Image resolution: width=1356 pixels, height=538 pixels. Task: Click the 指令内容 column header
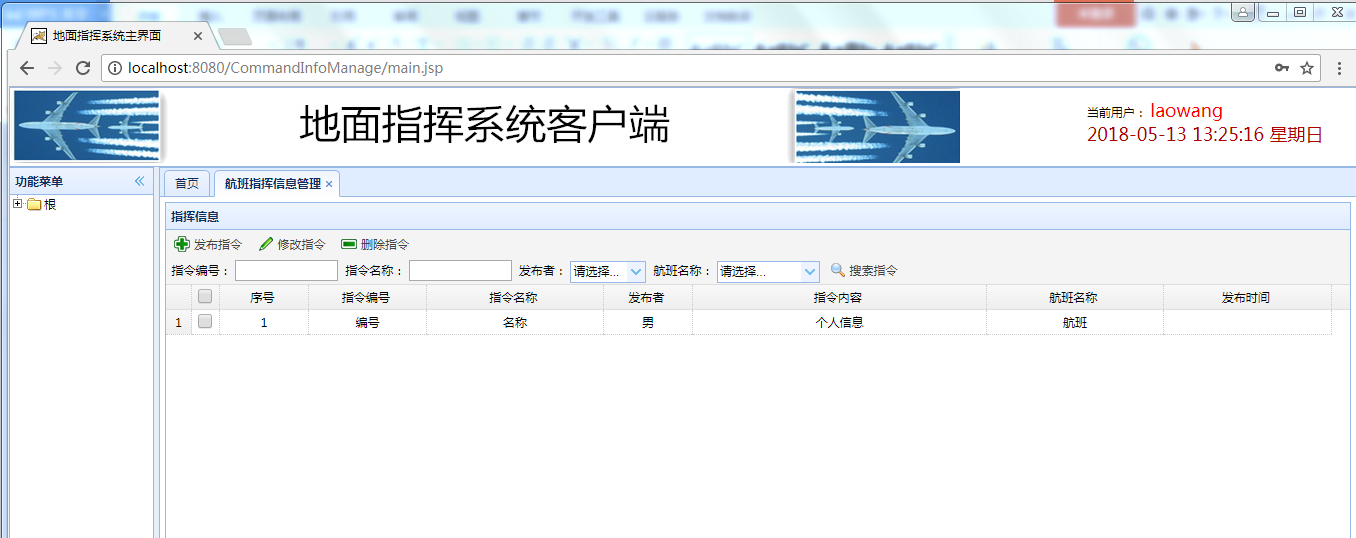[x=838, y=297]
